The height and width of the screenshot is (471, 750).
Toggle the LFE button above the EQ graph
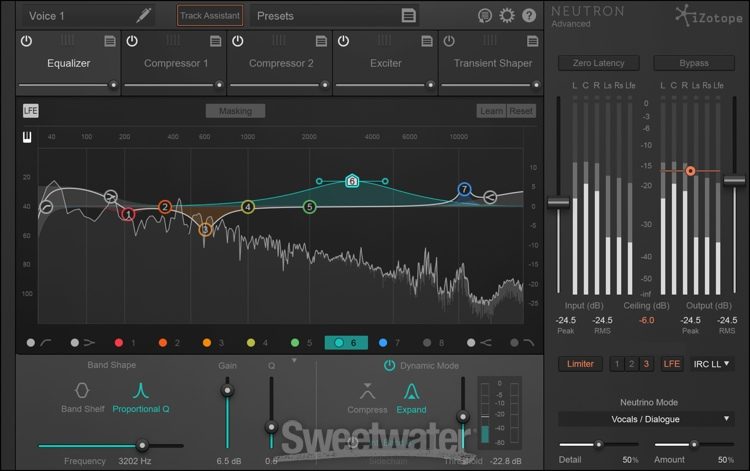point(31,111)
